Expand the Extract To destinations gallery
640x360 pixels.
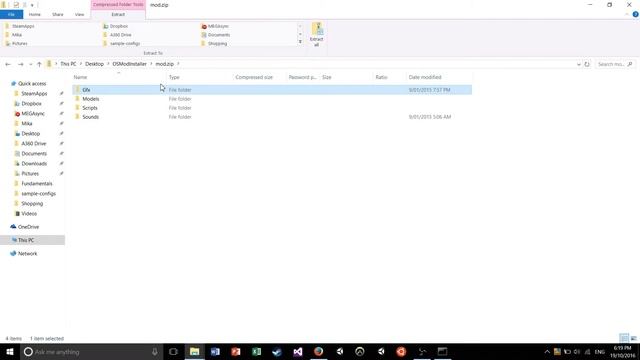click(300, 42)
